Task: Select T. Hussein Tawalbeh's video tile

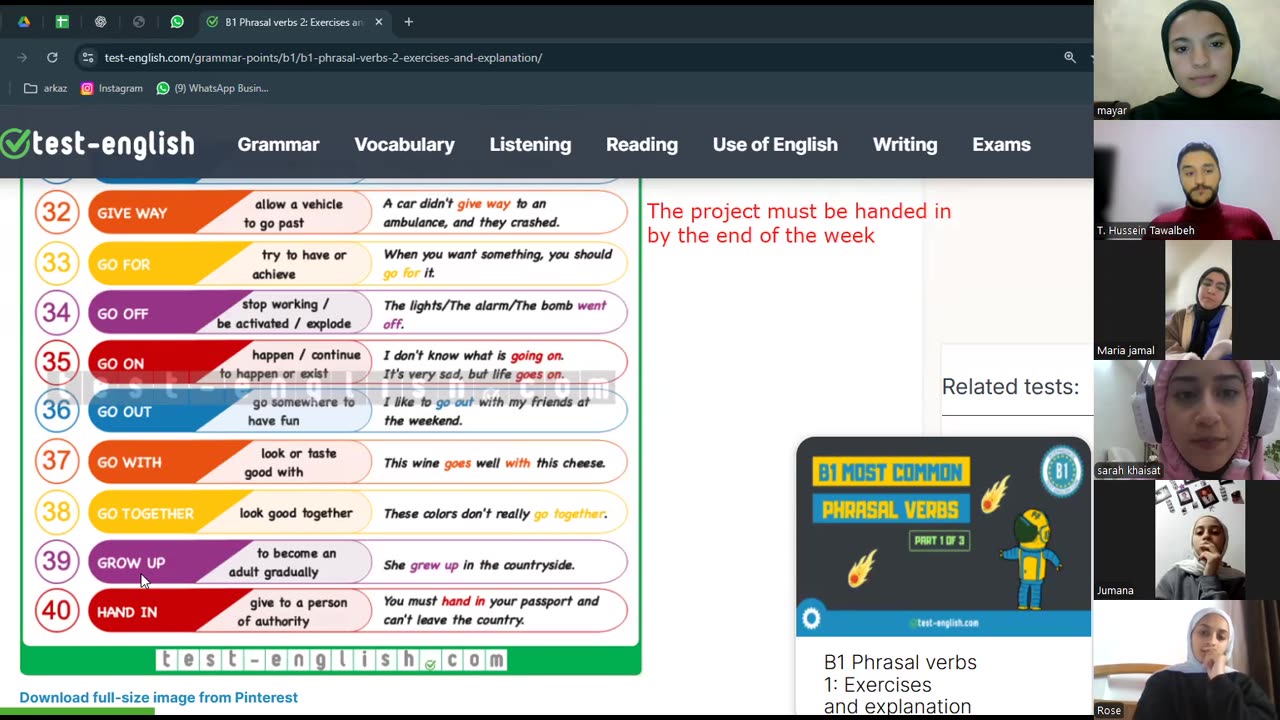Action: coord(1187,180)
